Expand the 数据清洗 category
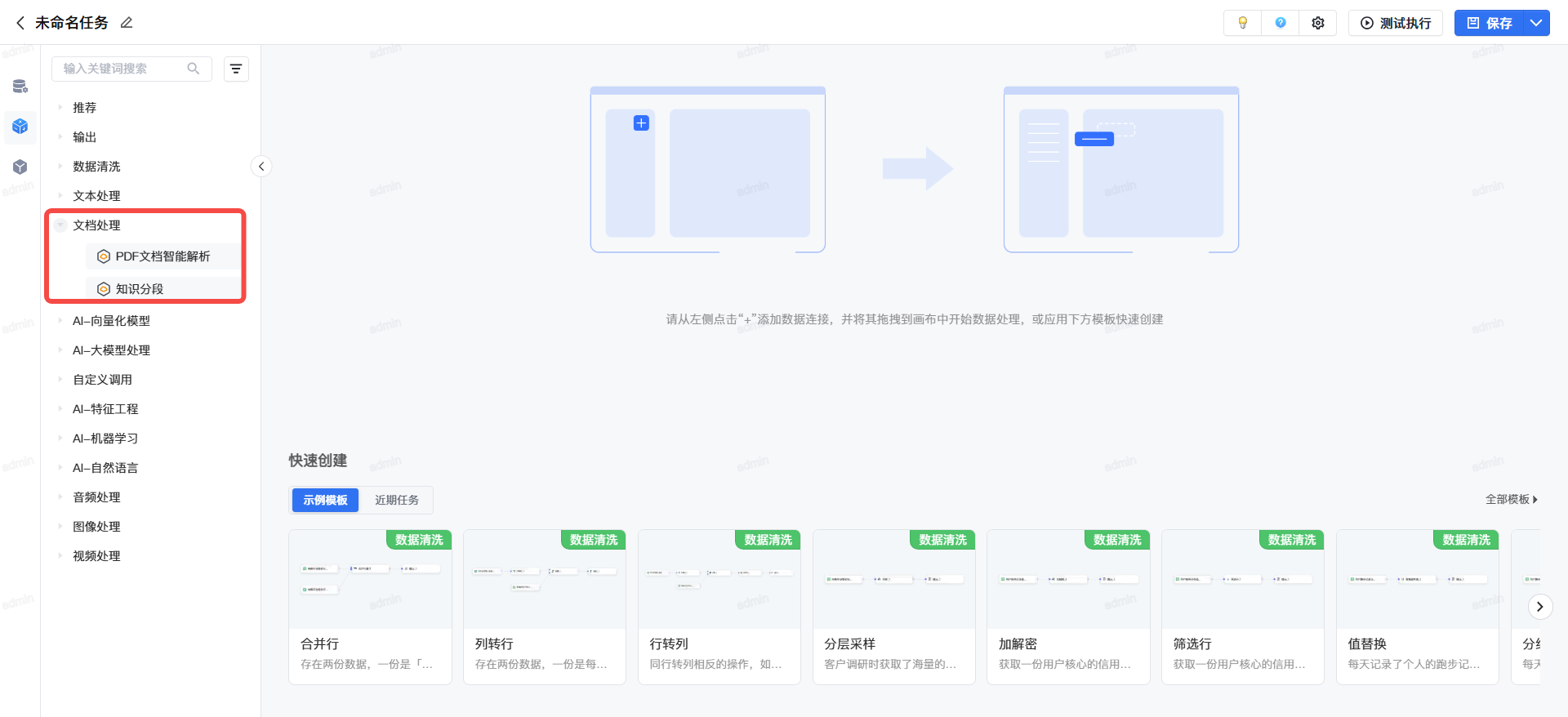The height and width of the screenshot is (717, 1568). point(60,167)
